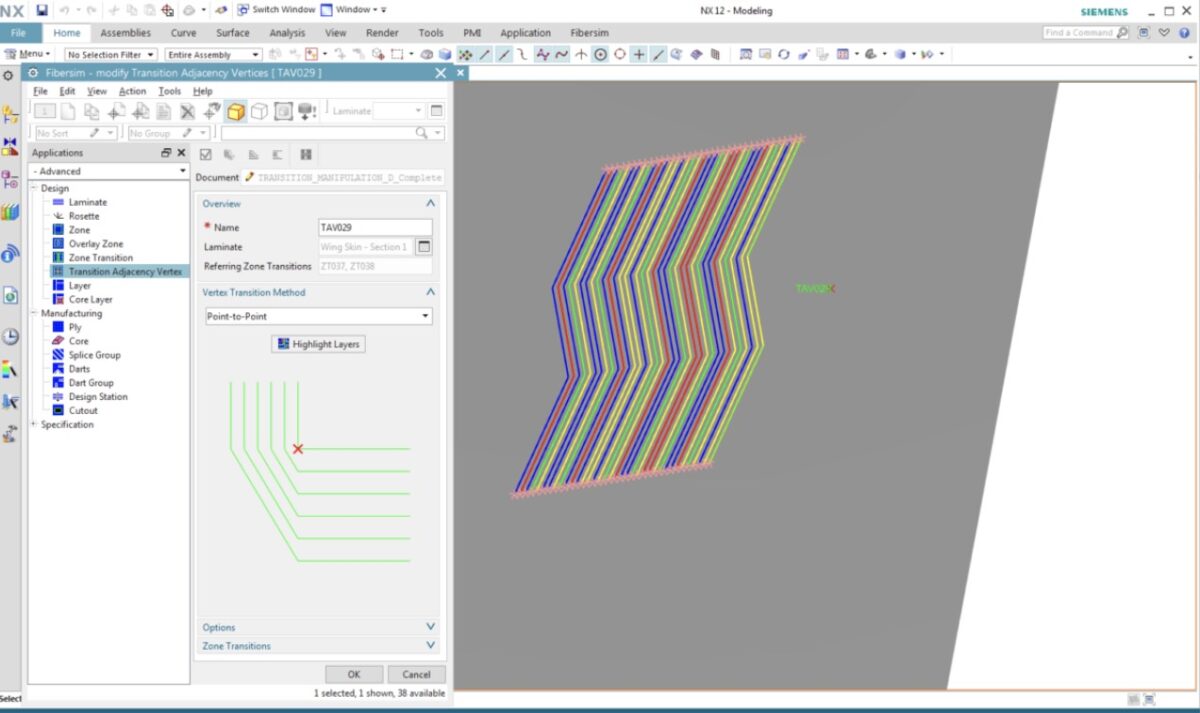Save the file from the quick access toolbar

coord(41,10)
